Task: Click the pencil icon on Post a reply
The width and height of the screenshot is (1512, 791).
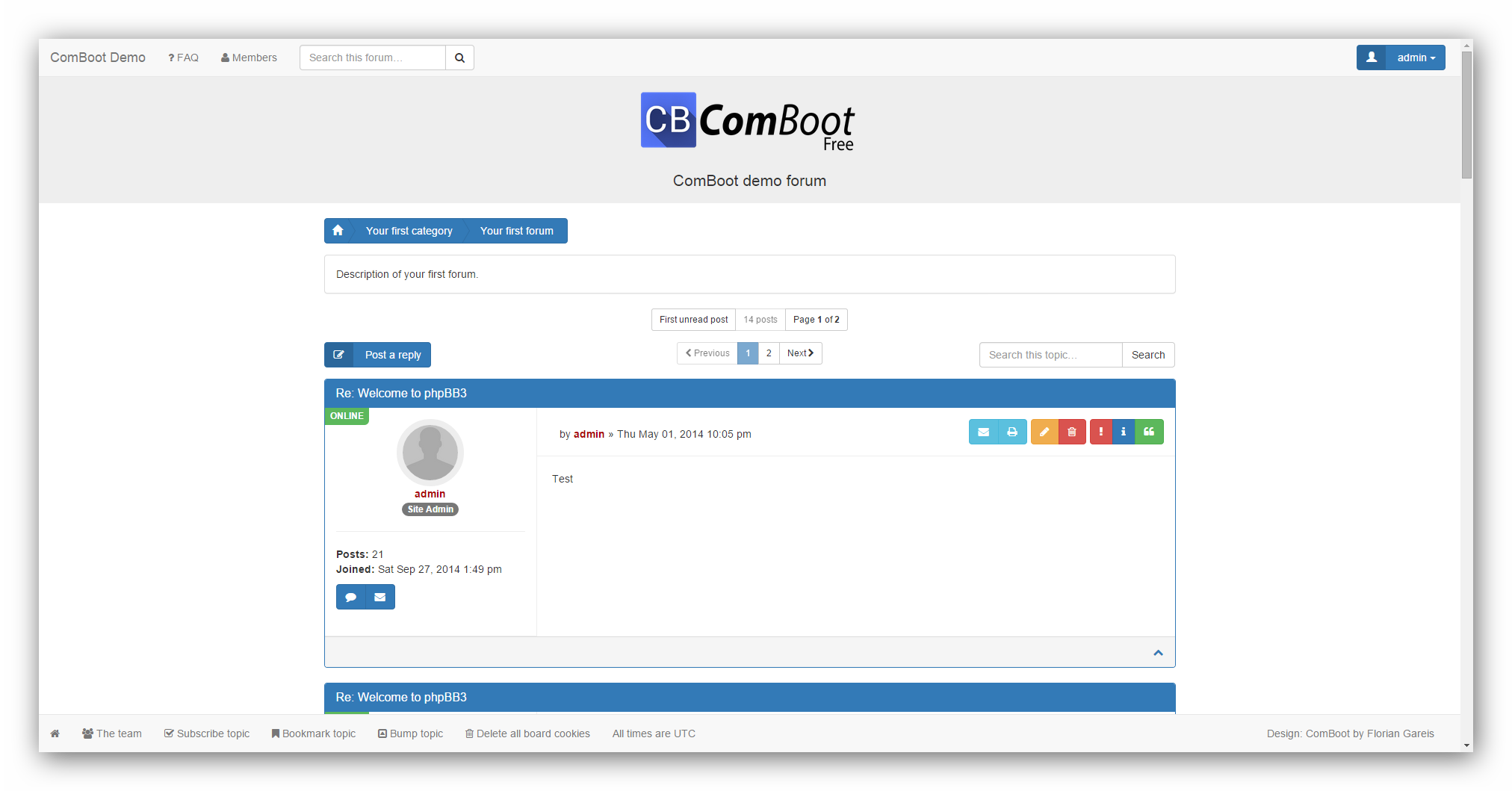Action: point(338,355)
